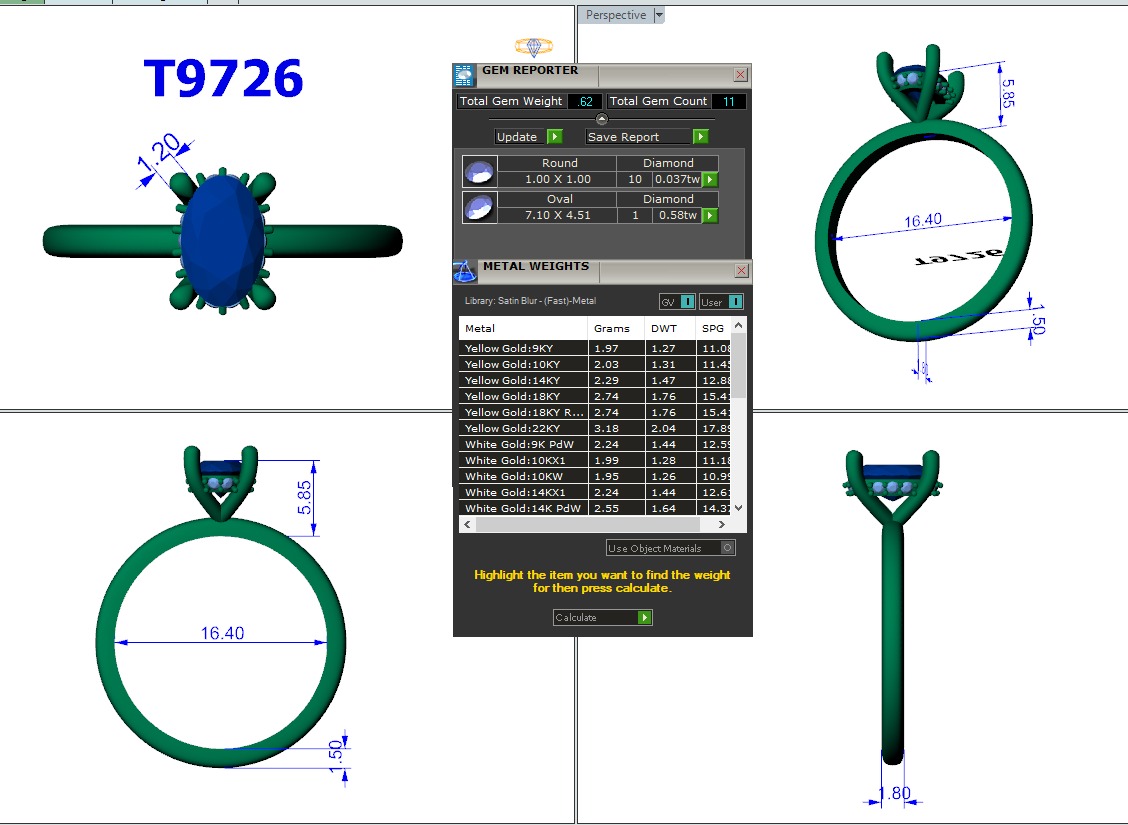Click green arrow beside 0.037tw Round diamond
1128x825 pixels.
710,180
